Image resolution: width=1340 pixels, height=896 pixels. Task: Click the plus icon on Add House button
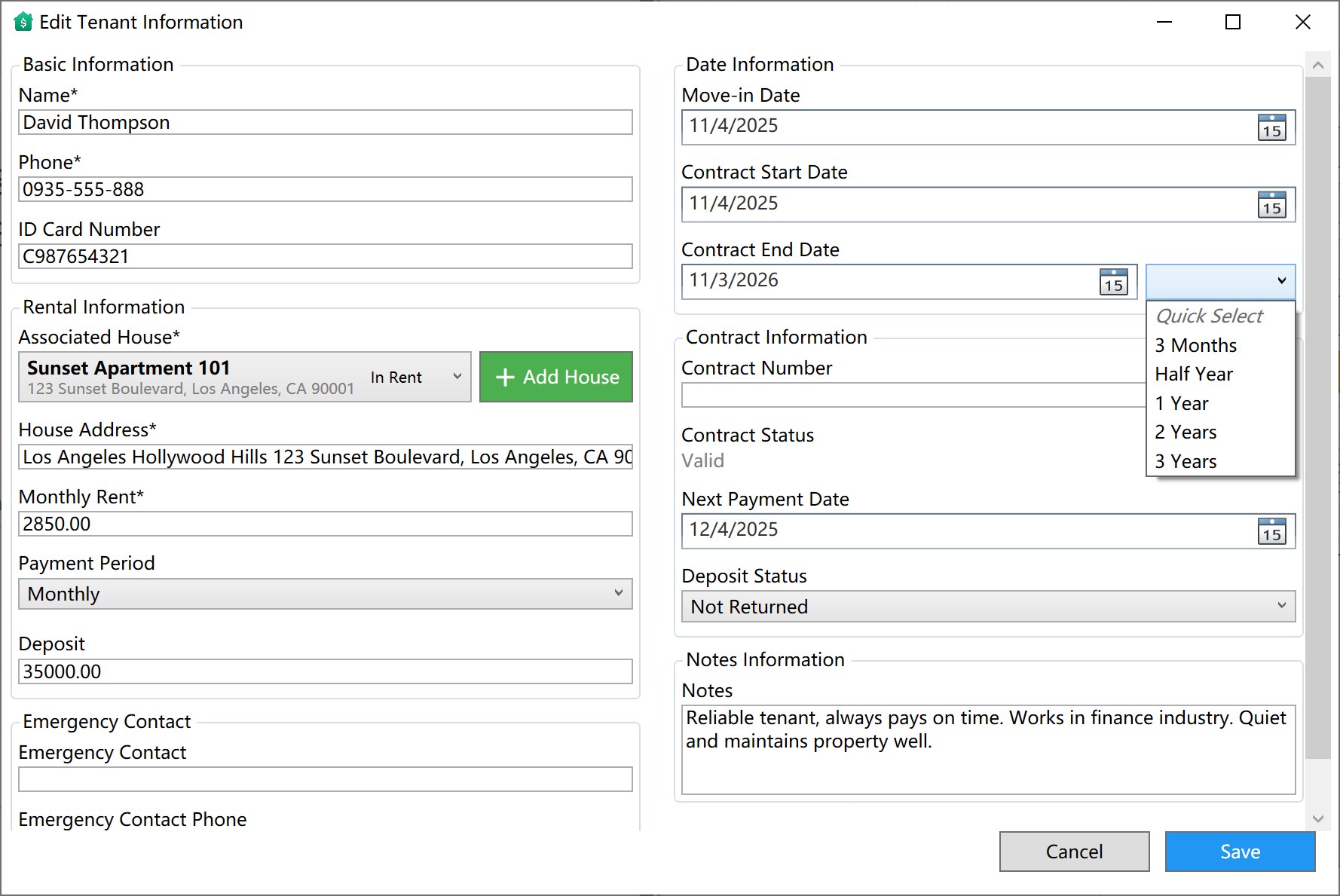504,377
